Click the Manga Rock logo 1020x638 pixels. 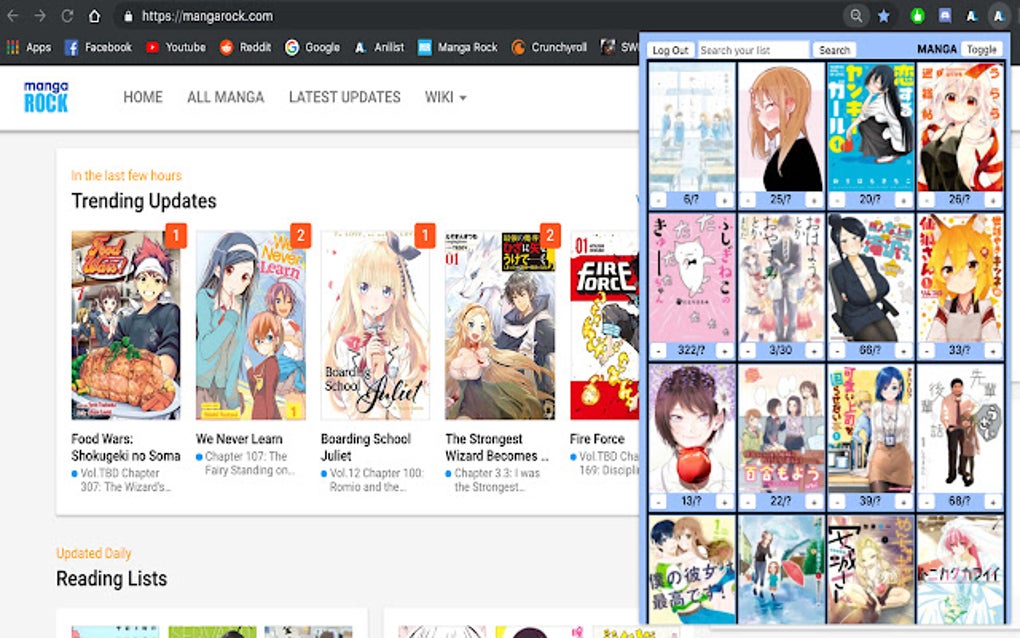click(x=44, y=96)
